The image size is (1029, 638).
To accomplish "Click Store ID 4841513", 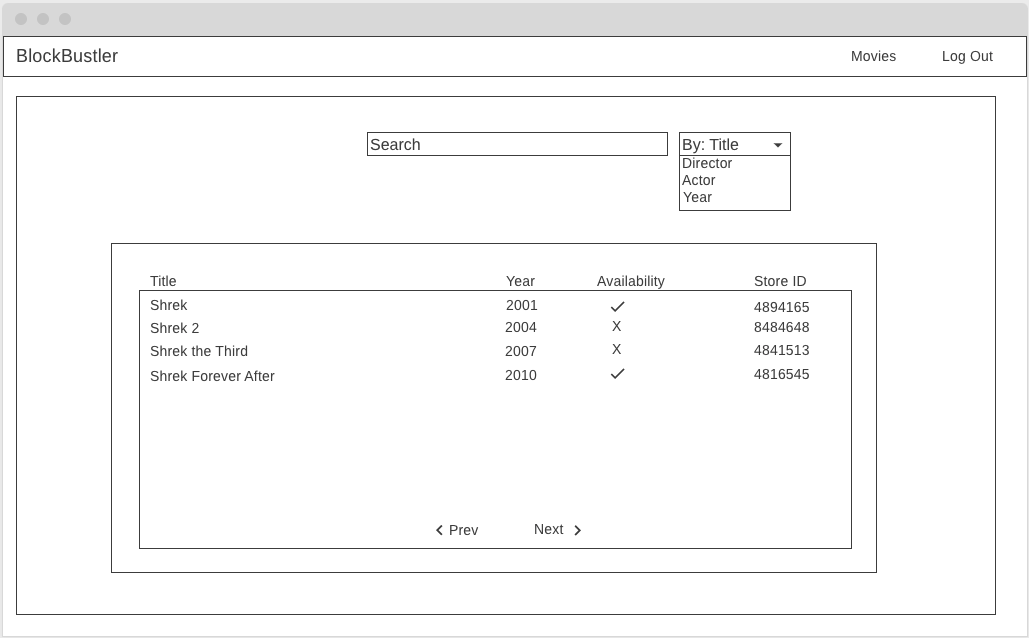I will pos(781,350).
